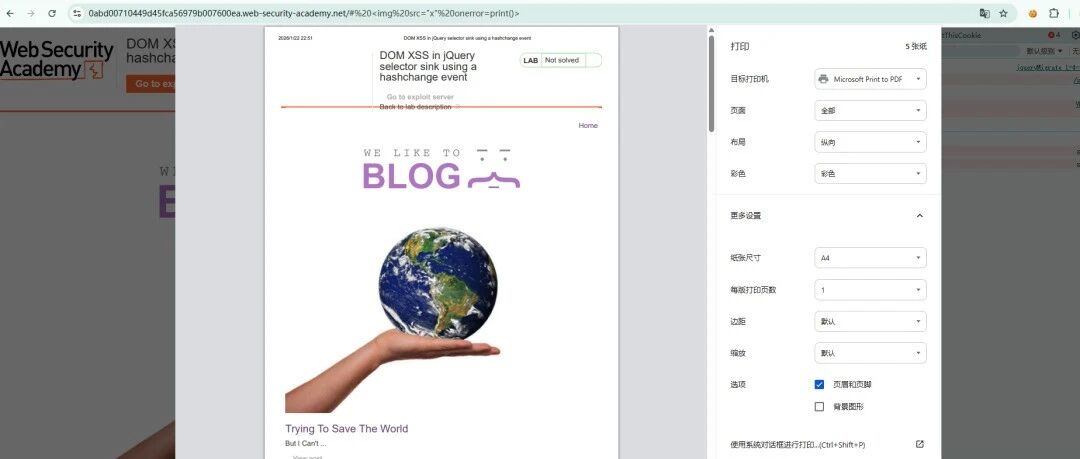
Task: Check the 背景图形 checkbox
Action: click(819, 407)
